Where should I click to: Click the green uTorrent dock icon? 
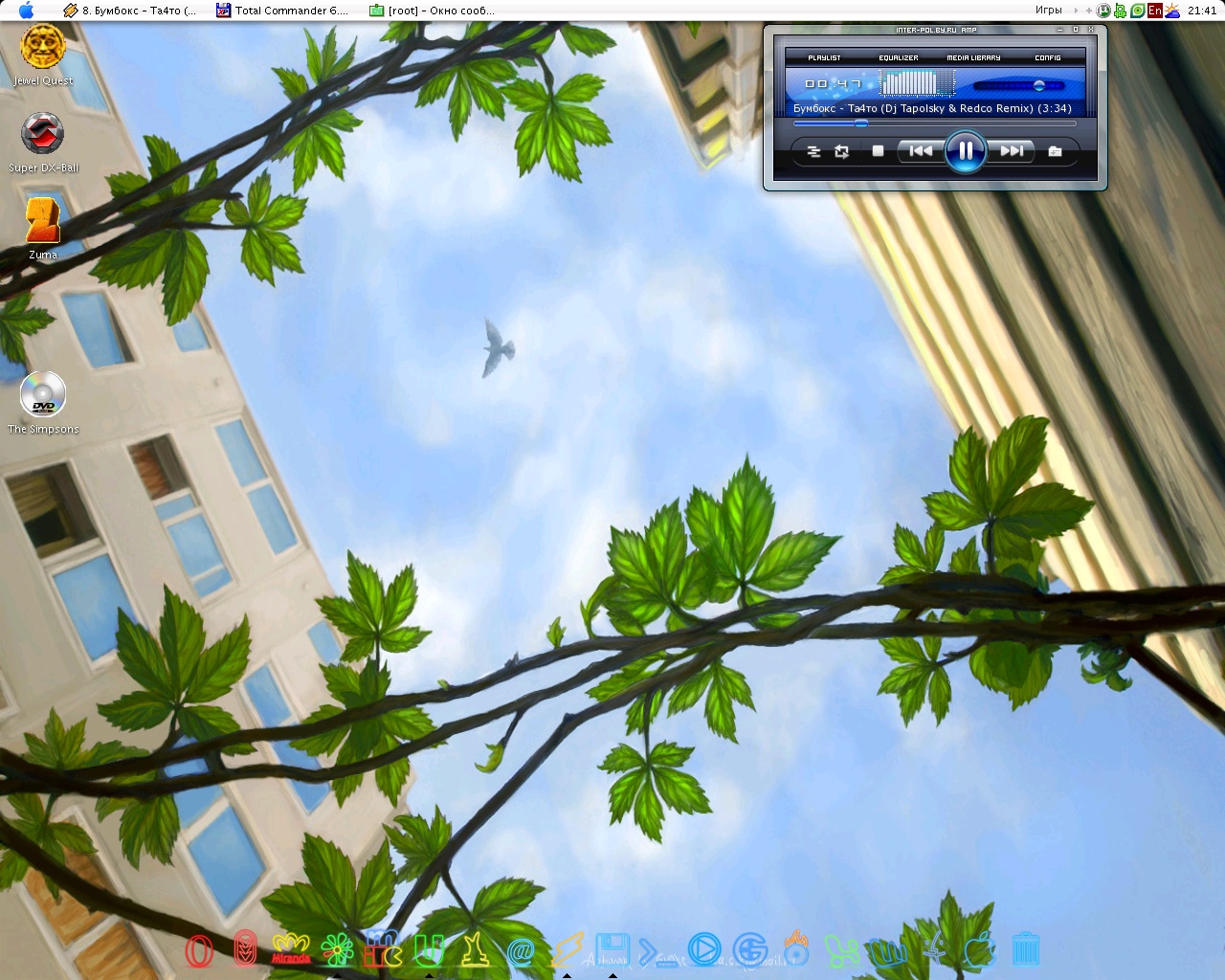tap(429, 949)
